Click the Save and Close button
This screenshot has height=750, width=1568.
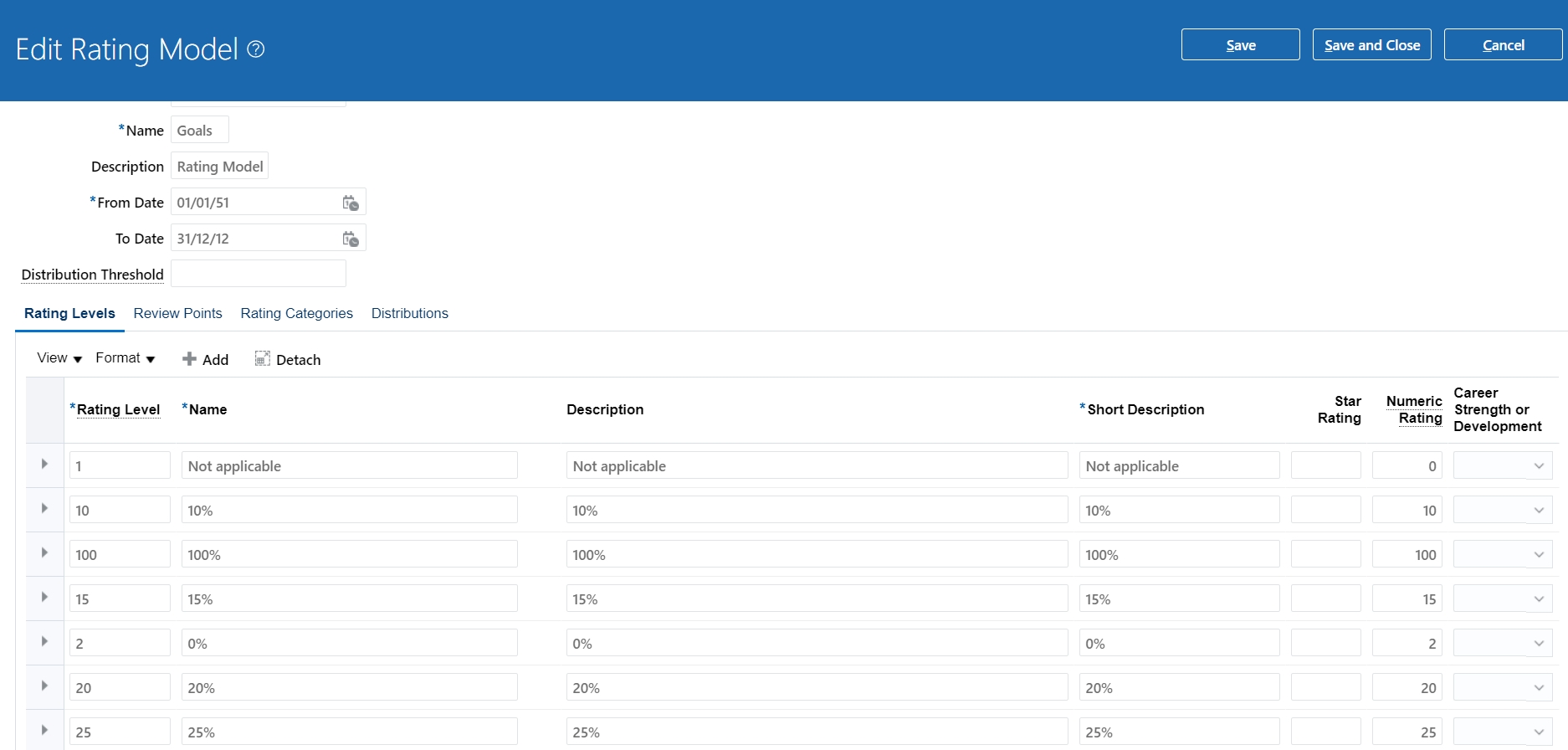point(1371,44)
